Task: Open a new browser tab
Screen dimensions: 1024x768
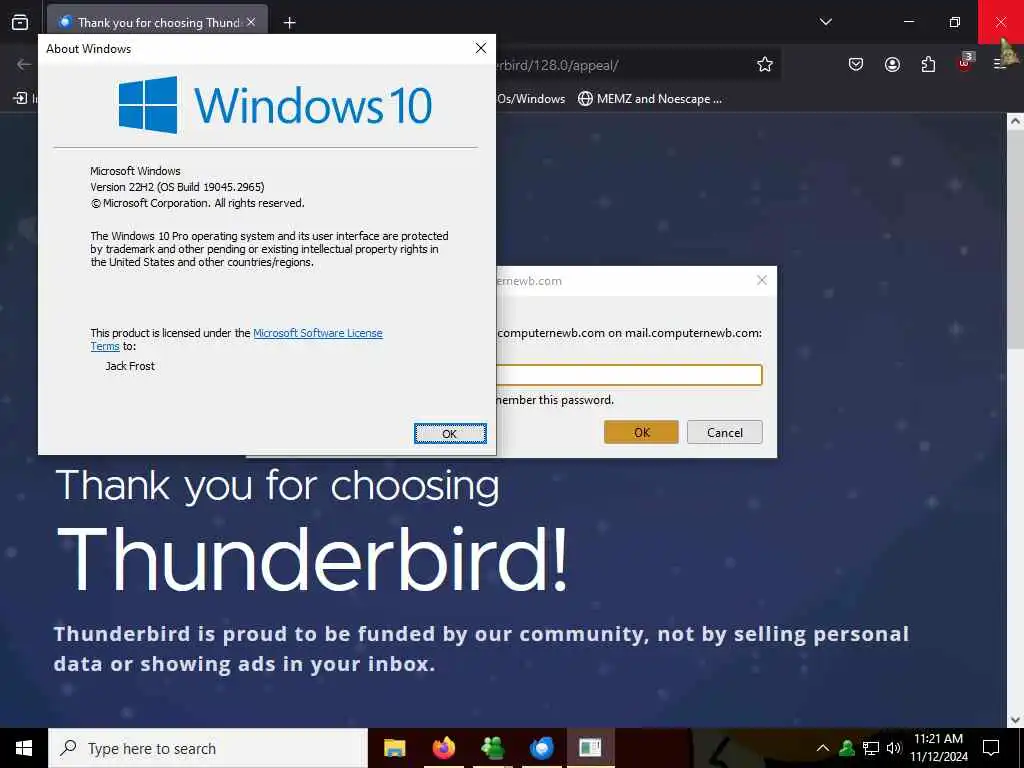Action: (x=289, y=23)
